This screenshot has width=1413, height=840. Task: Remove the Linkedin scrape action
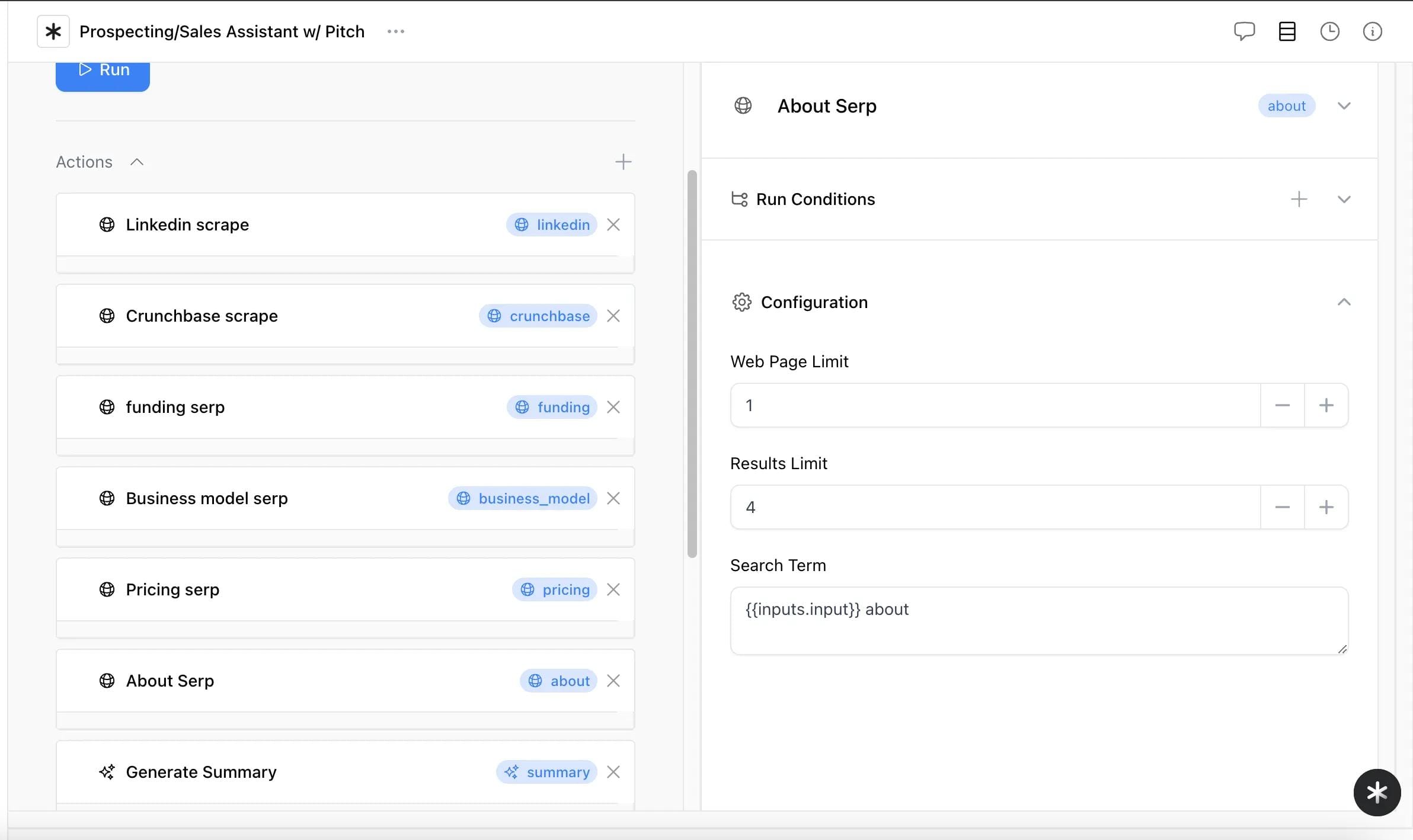613,225
